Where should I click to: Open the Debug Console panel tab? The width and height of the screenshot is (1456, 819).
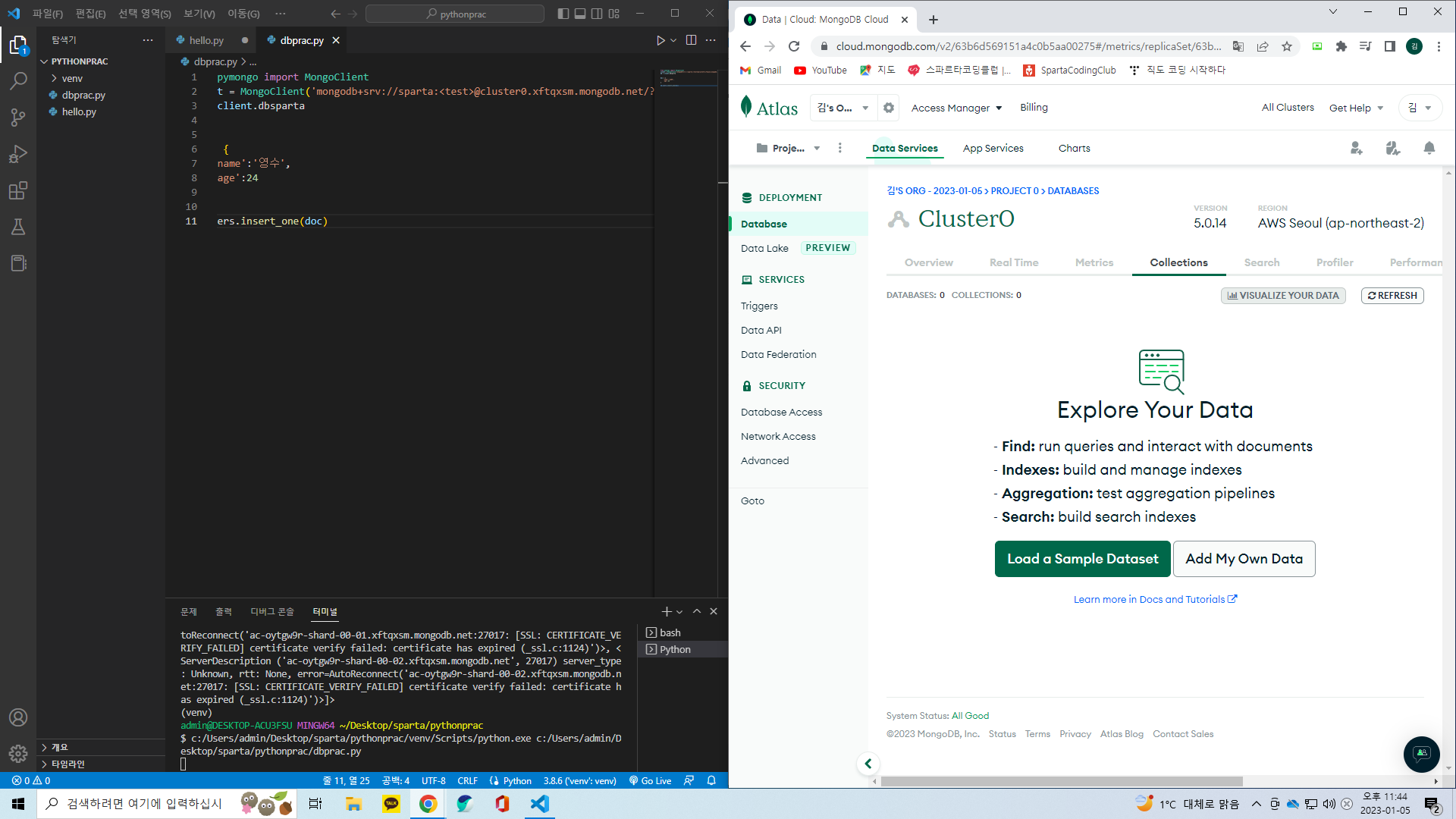(272, 611)
